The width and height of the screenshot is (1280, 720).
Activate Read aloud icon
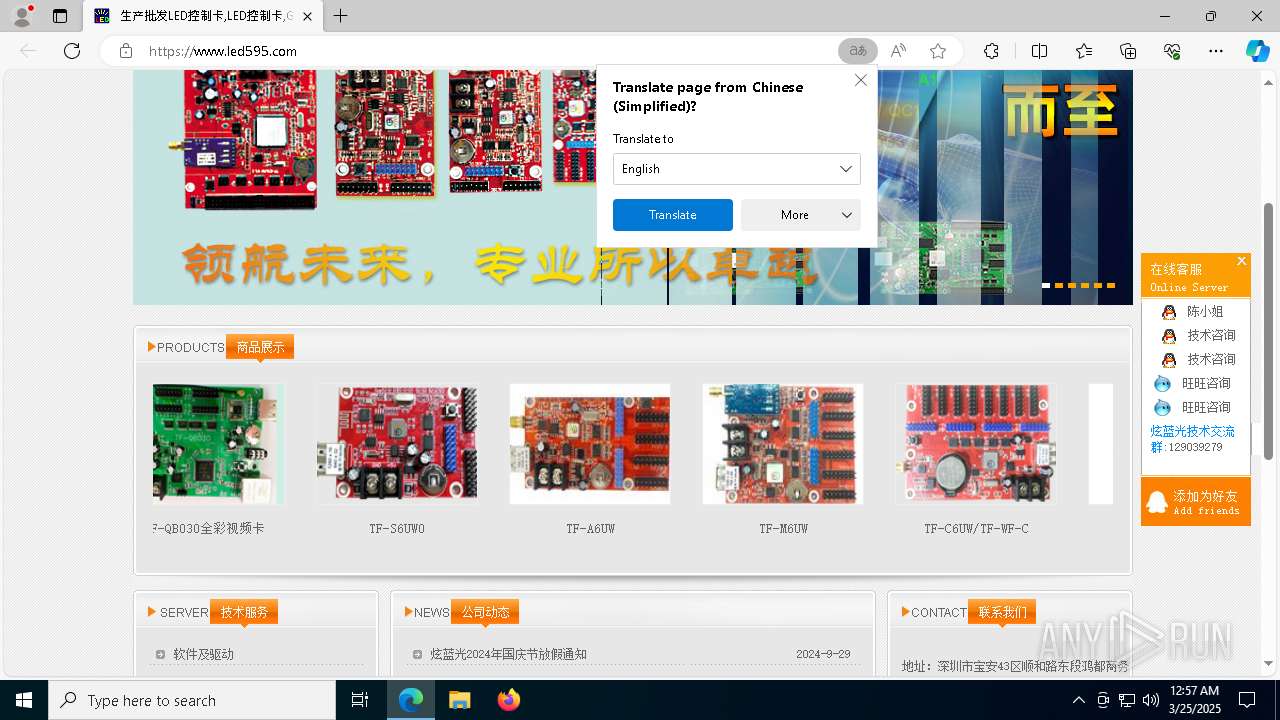[898, 51]
